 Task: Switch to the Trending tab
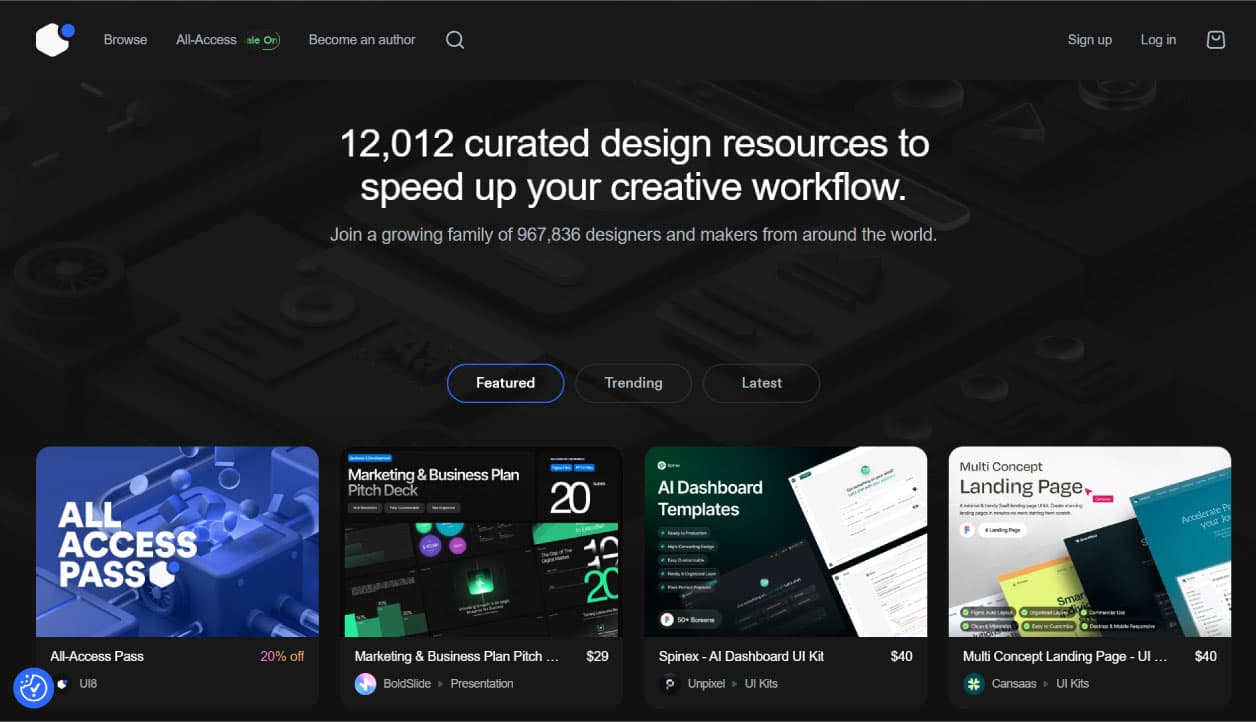pyautogui.click(x=633, y=383)
